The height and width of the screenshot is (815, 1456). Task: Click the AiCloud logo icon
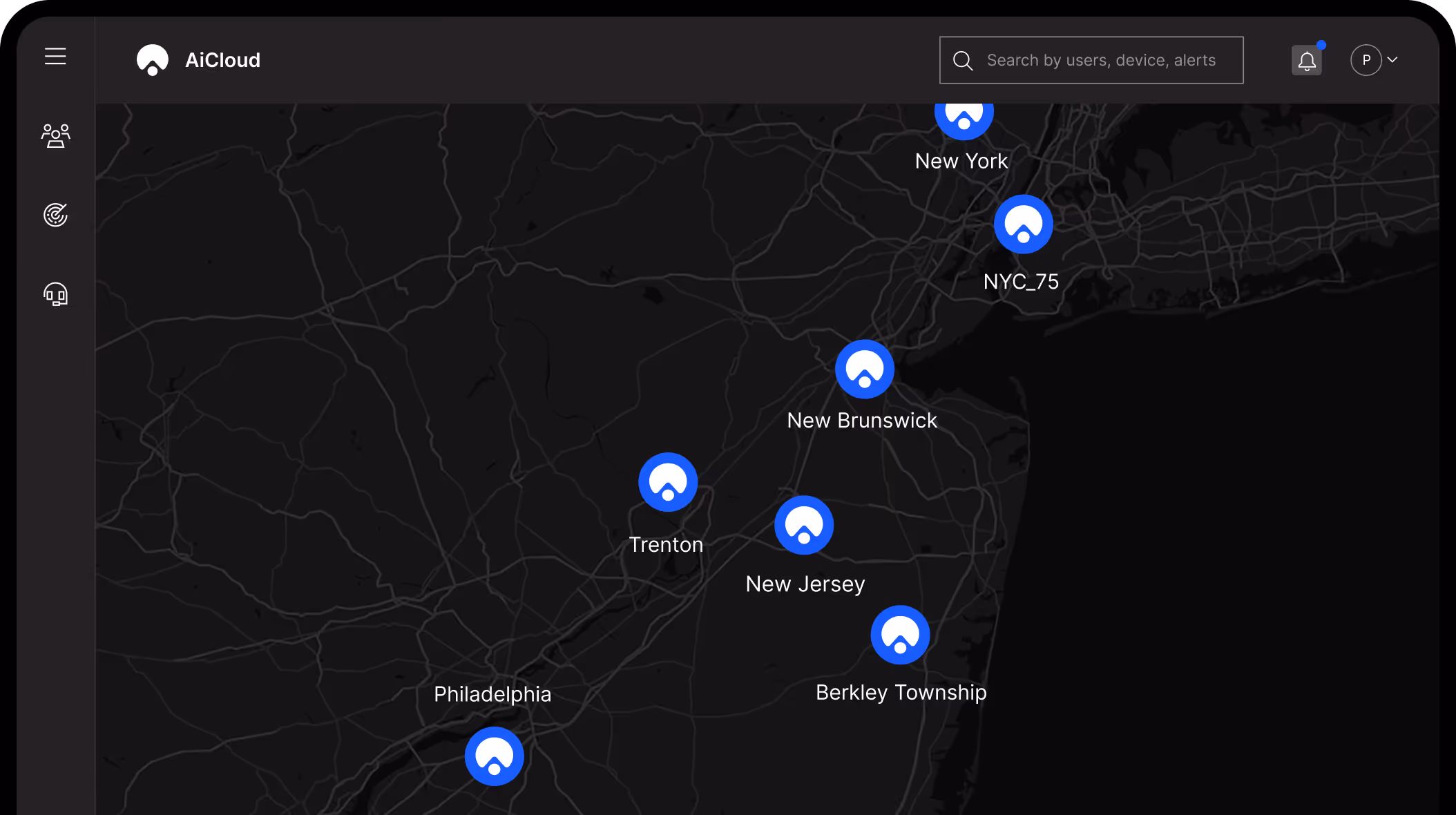(153, 60)
